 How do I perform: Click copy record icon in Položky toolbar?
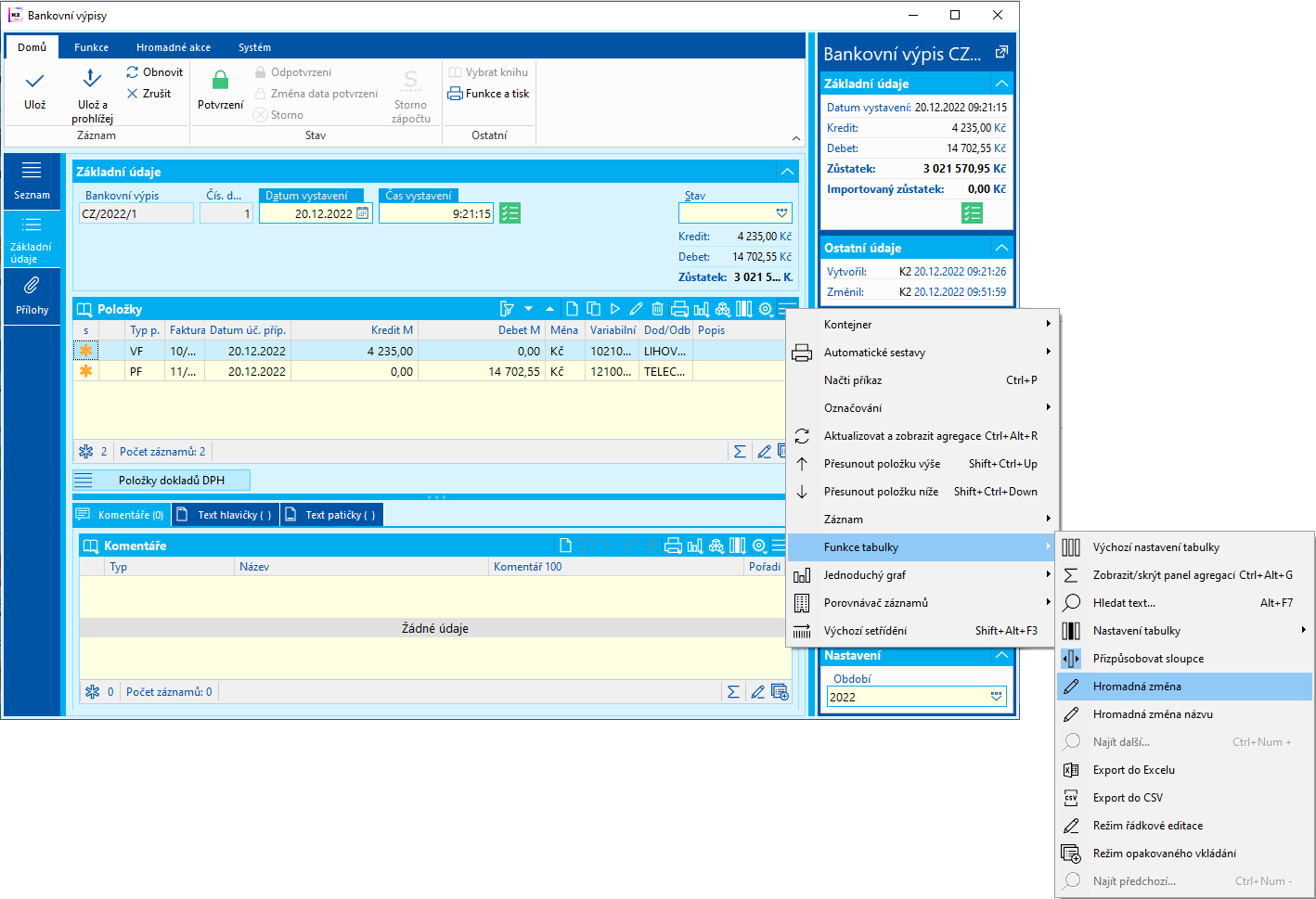tap(593, 309)
